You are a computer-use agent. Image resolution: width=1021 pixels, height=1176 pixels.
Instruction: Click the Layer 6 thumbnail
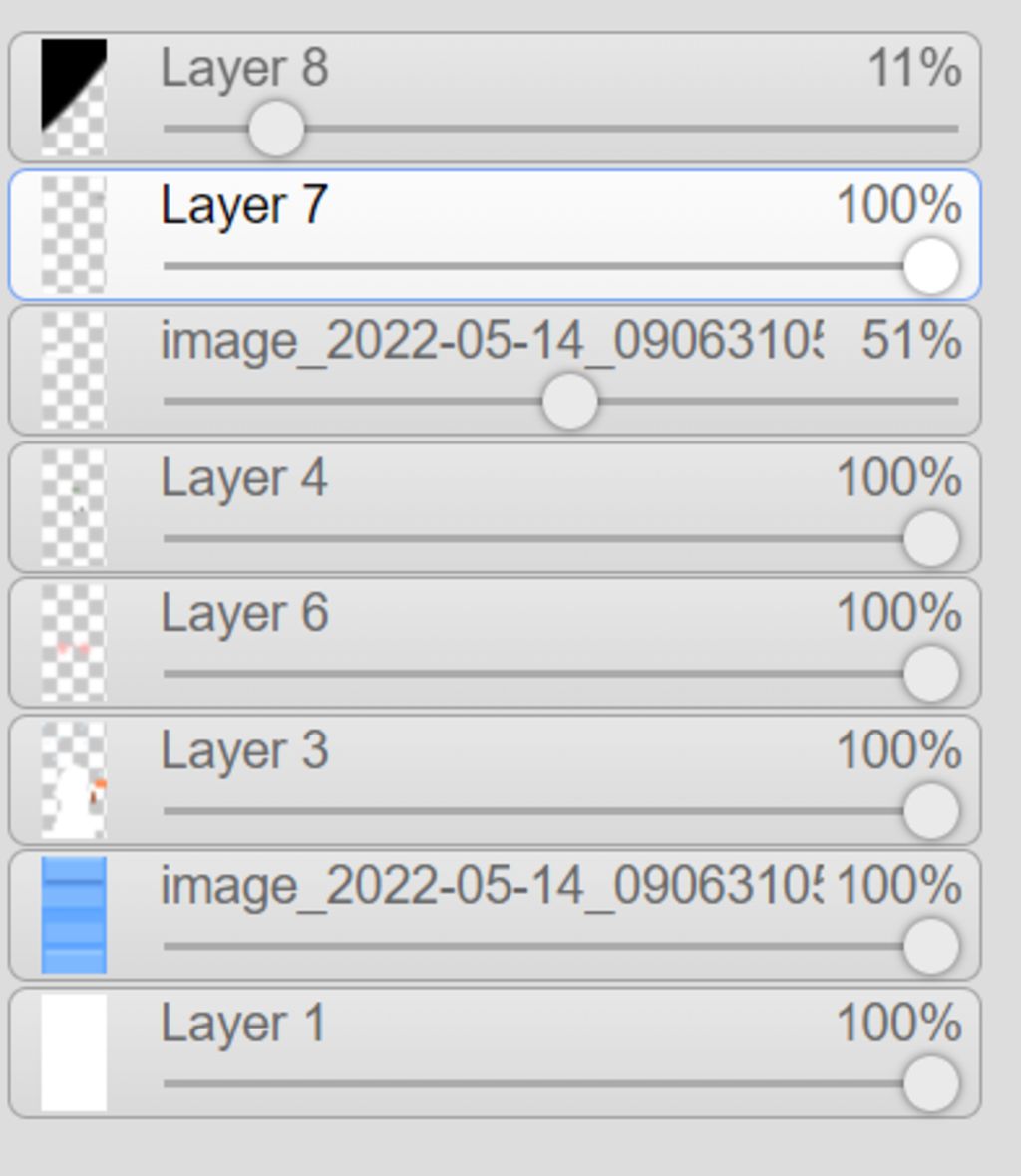[74, 643]
